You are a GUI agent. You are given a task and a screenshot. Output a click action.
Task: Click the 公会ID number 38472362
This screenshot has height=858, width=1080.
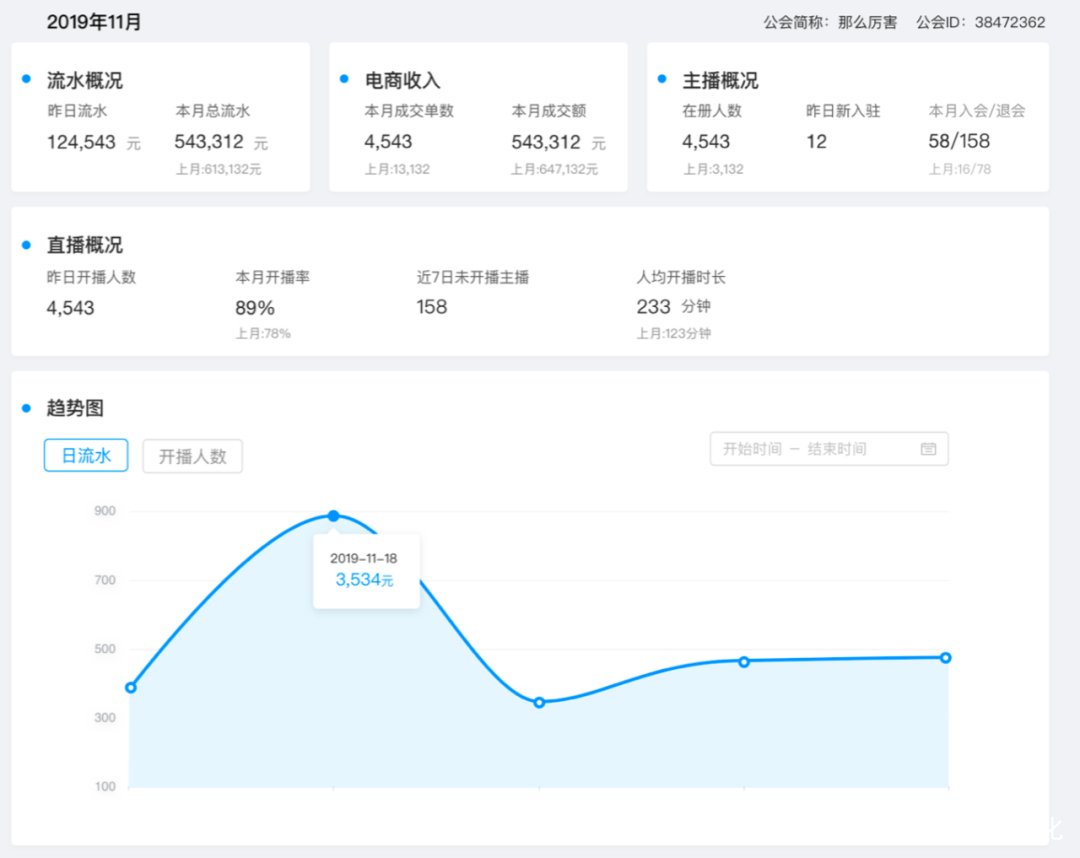1009,22
